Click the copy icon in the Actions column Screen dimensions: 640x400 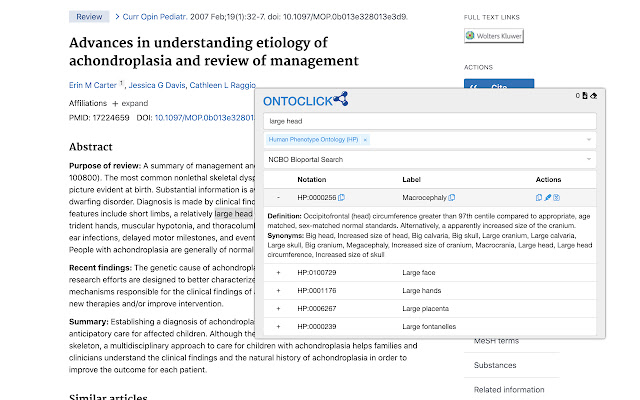[x=539, y=198]
